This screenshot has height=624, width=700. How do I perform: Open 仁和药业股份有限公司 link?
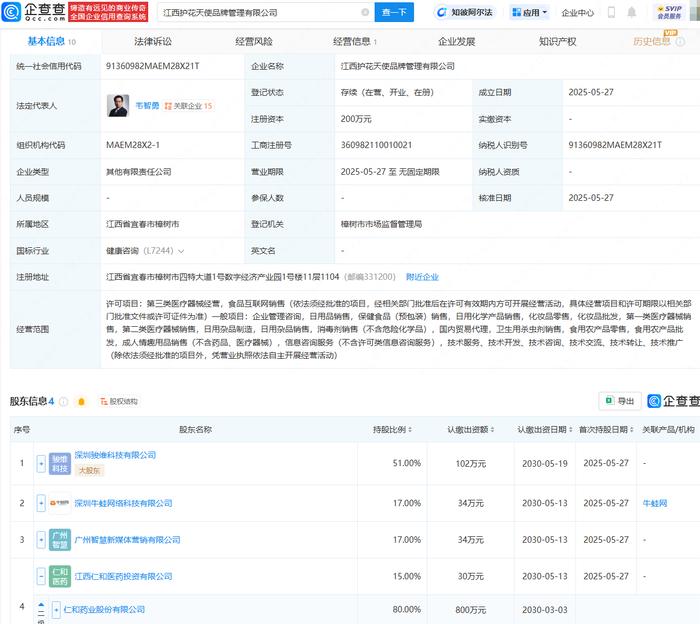click(104, 609)
